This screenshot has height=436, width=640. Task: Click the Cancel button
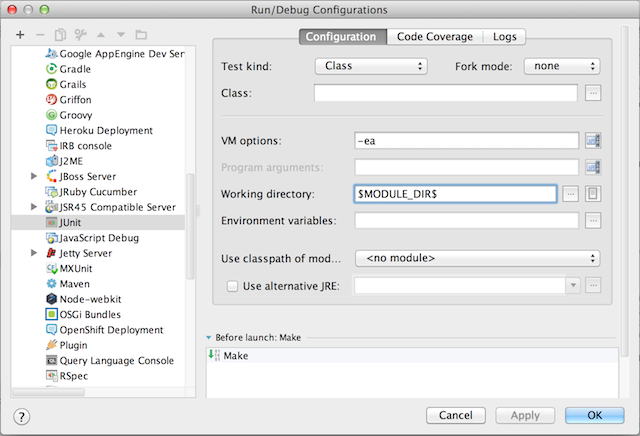456,416
